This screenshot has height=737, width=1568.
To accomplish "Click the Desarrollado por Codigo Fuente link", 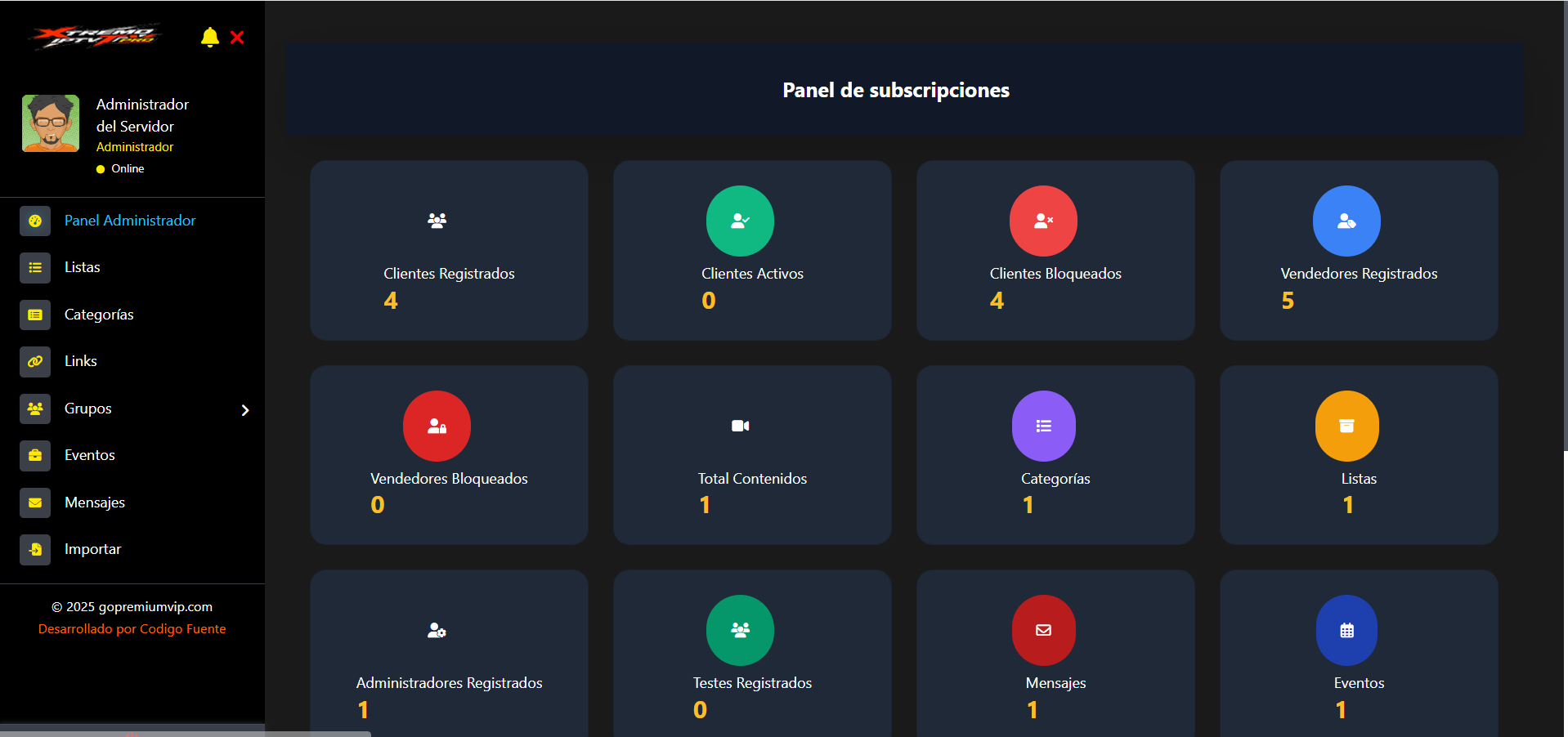I will coord(132,628).
